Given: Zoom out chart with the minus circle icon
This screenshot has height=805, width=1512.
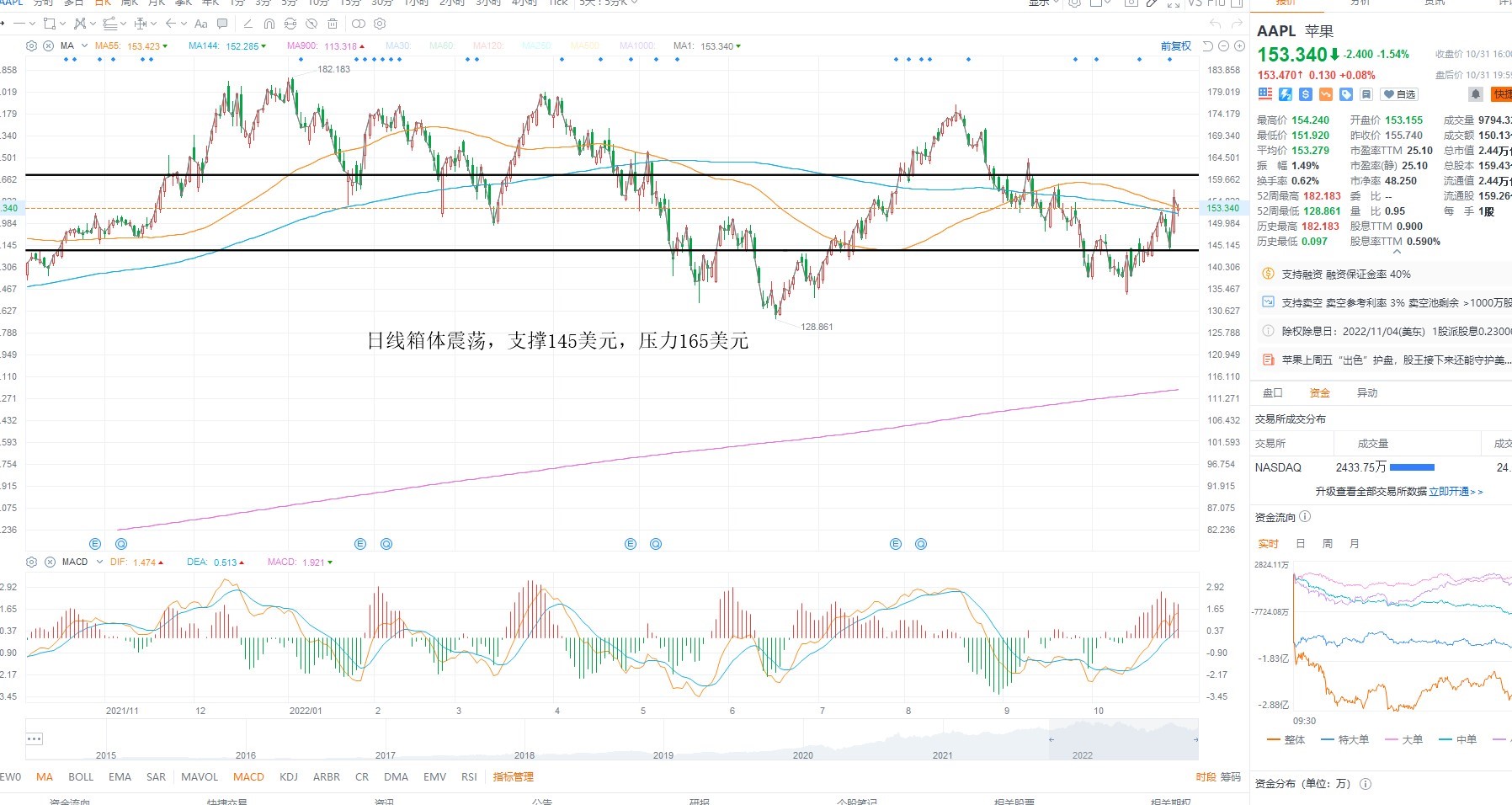Looking at the screenshot, I should [x=1224, y=46].
